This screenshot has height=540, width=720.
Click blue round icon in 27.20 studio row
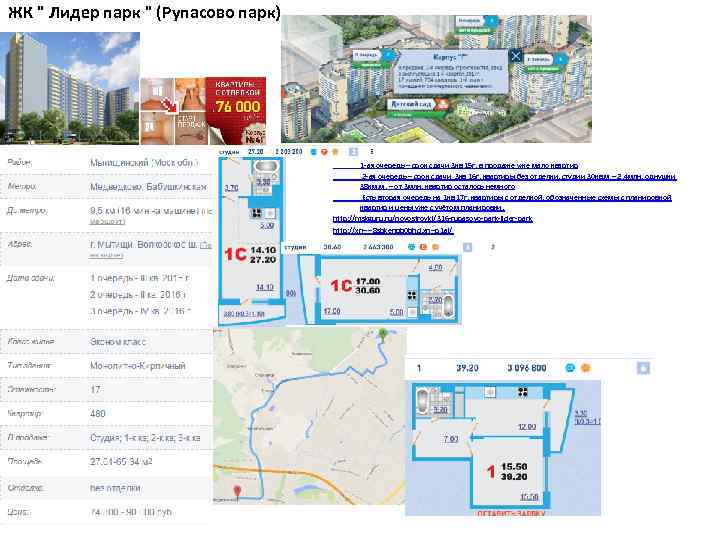click(x=314, y=152)
